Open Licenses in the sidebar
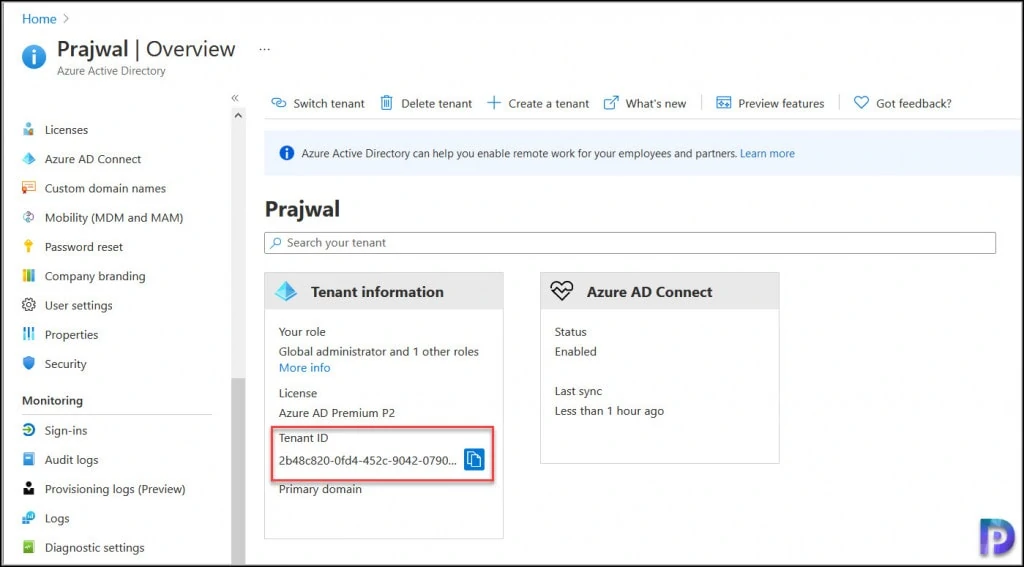 tap(66, 130)
